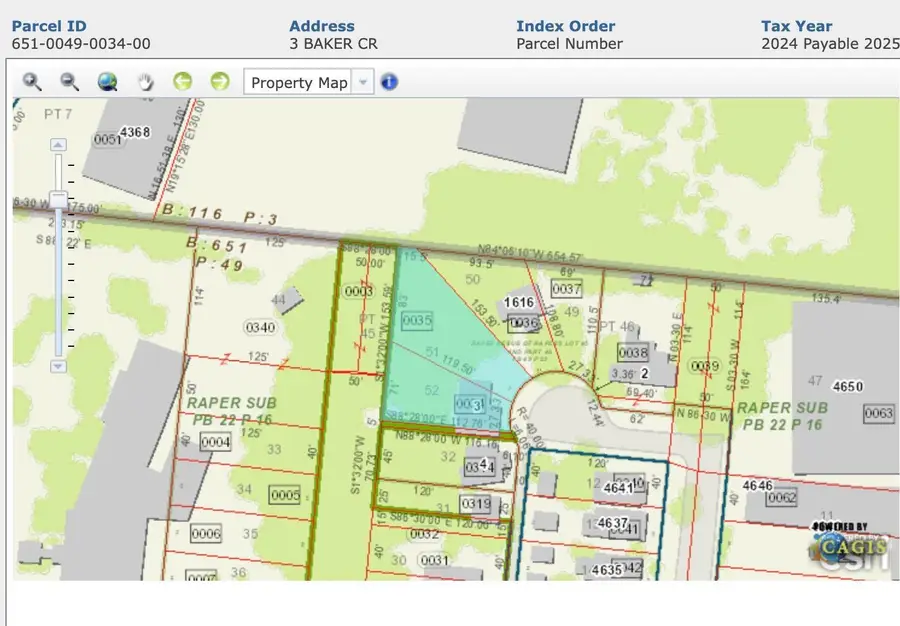Click the Property Map combo box text
The height and width of the screenshot is (626, 900).
[299, 83]
